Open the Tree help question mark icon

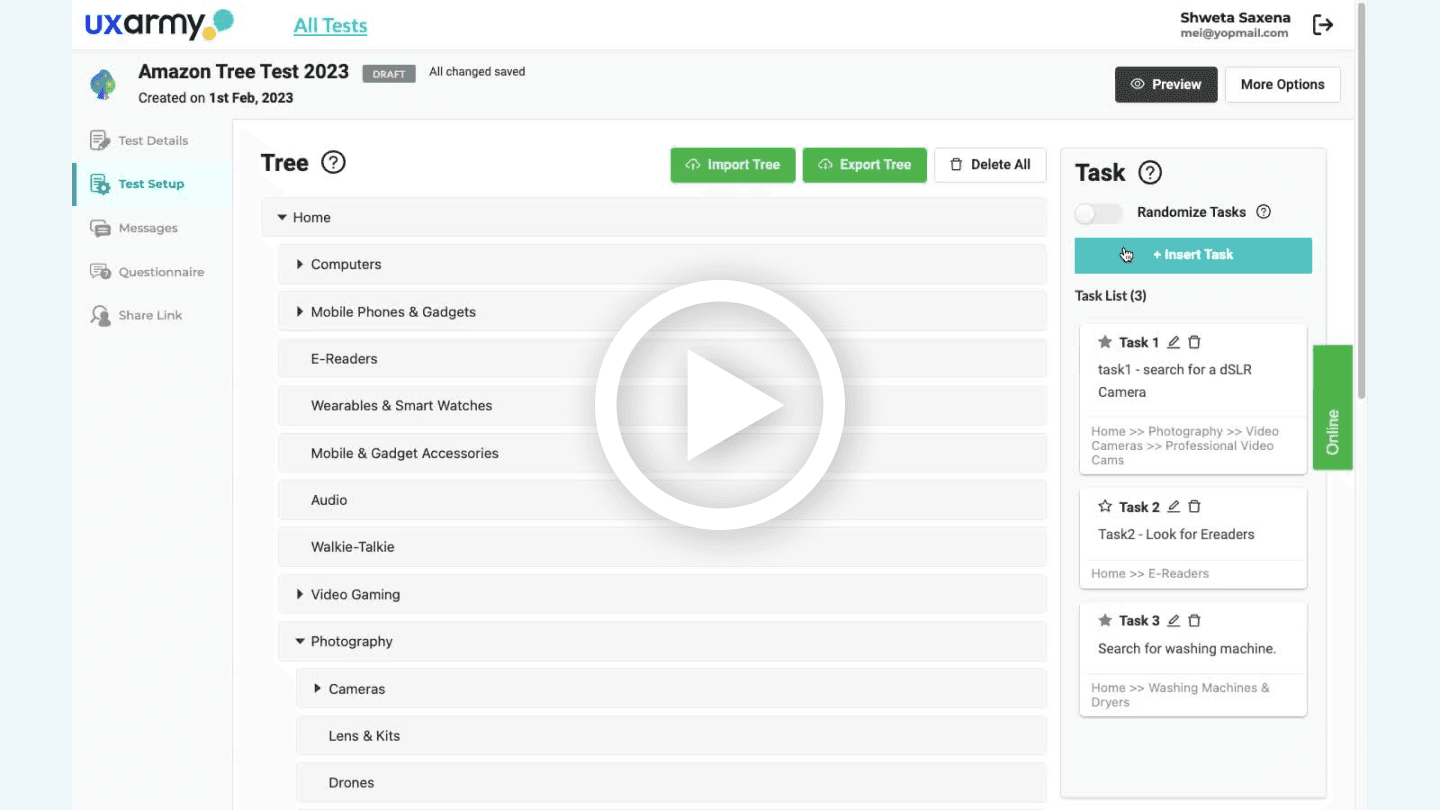pyautogui.click(x=333, y=162)
